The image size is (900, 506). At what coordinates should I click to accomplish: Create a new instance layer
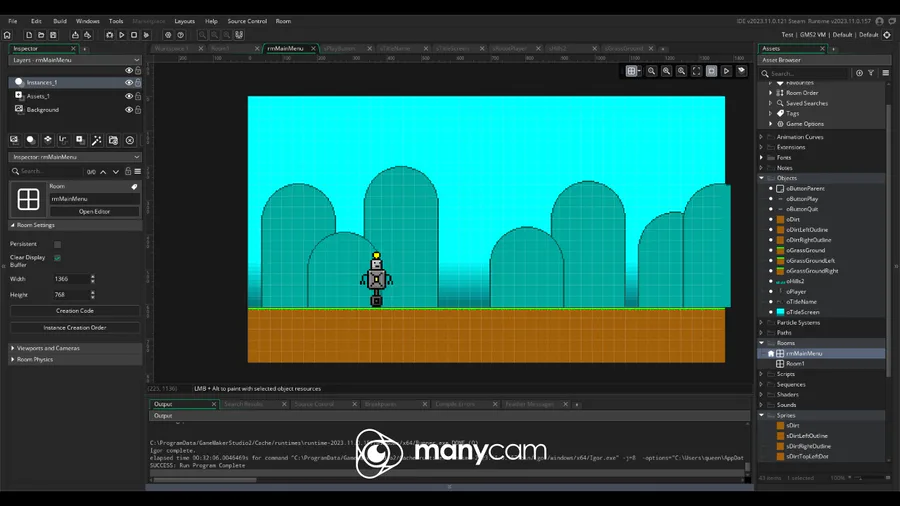click(x=31, y=140)
